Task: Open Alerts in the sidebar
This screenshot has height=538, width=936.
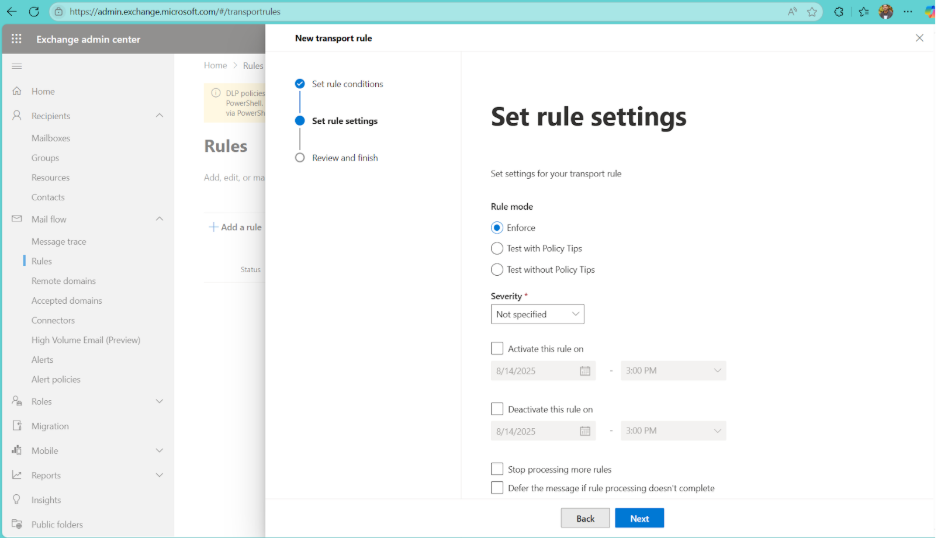Action: click(42, 359)
